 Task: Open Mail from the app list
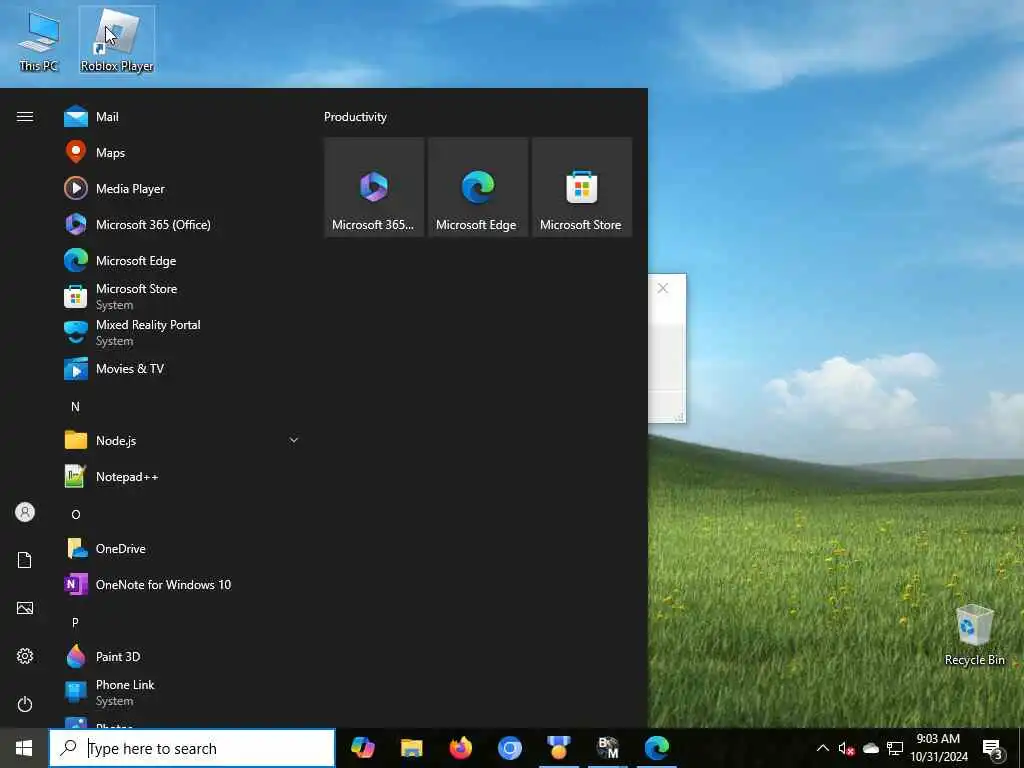(182, 117)
